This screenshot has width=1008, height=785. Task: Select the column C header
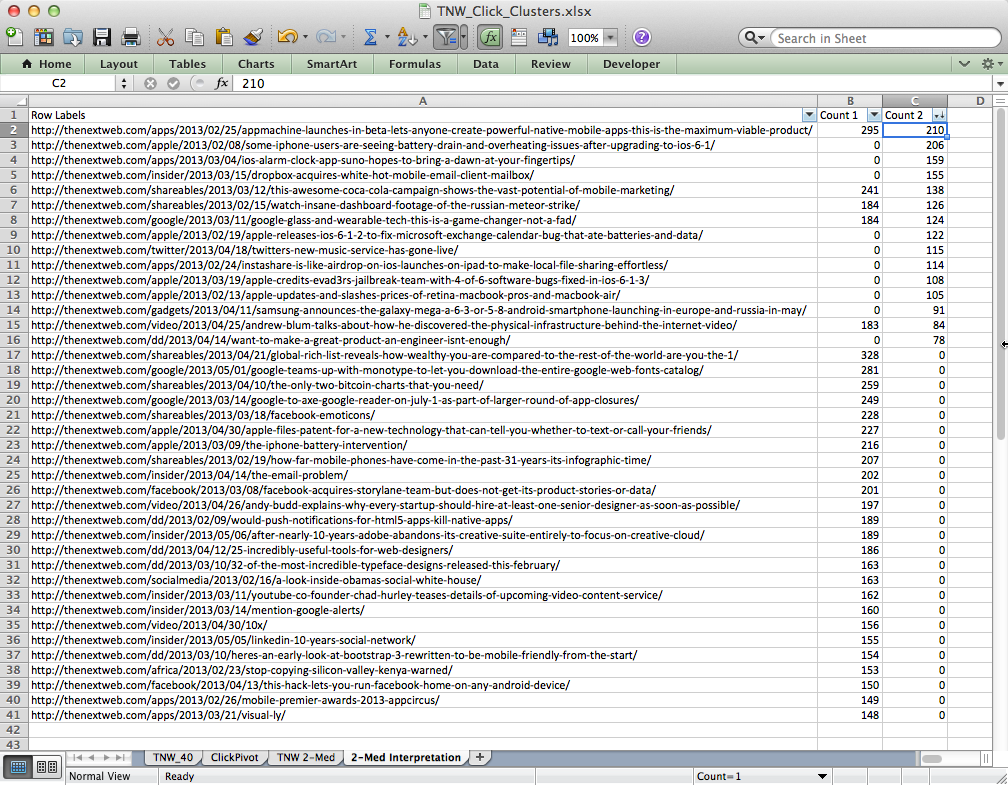[915, 101]
